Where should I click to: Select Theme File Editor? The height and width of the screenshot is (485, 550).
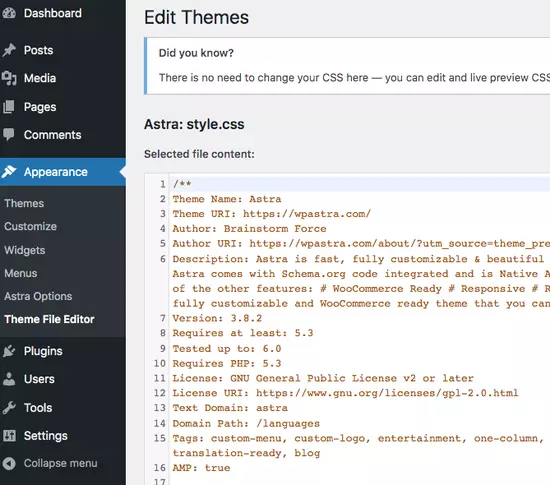[x=49, y=319]
